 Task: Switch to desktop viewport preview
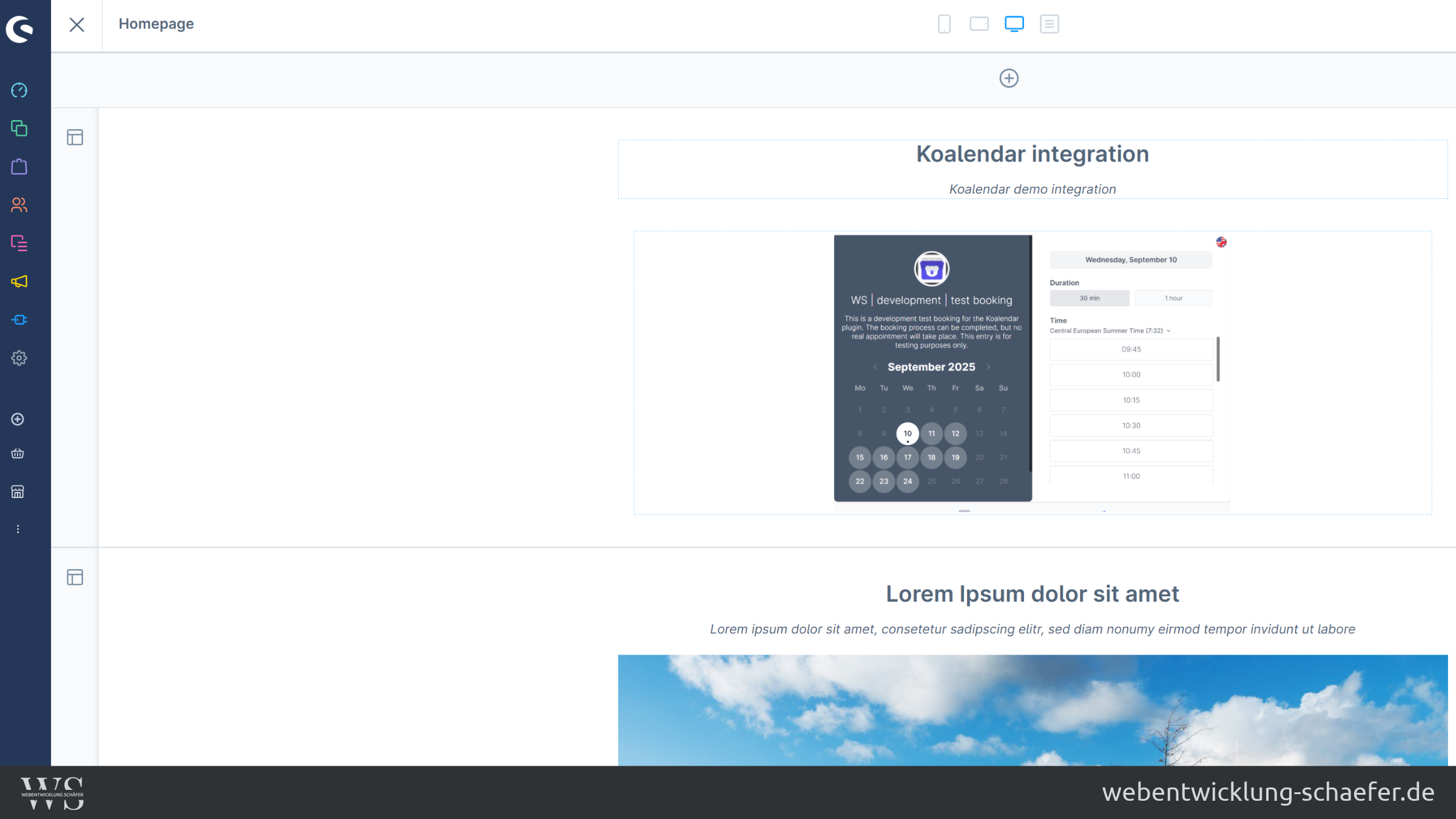[x=1014, y=24]
